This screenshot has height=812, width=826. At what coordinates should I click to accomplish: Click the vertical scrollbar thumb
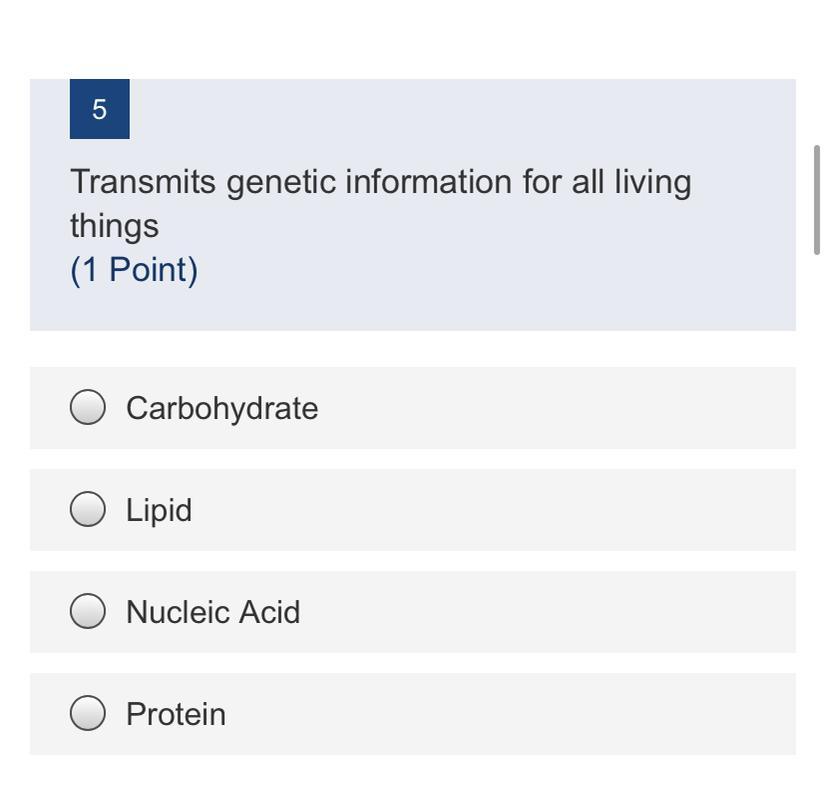click(817, 199)
